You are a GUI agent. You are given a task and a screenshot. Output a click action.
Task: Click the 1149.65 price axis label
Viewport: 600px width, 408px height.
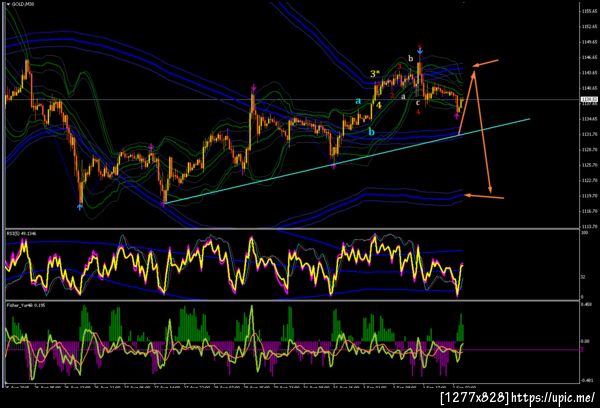[x=590, y=42]
